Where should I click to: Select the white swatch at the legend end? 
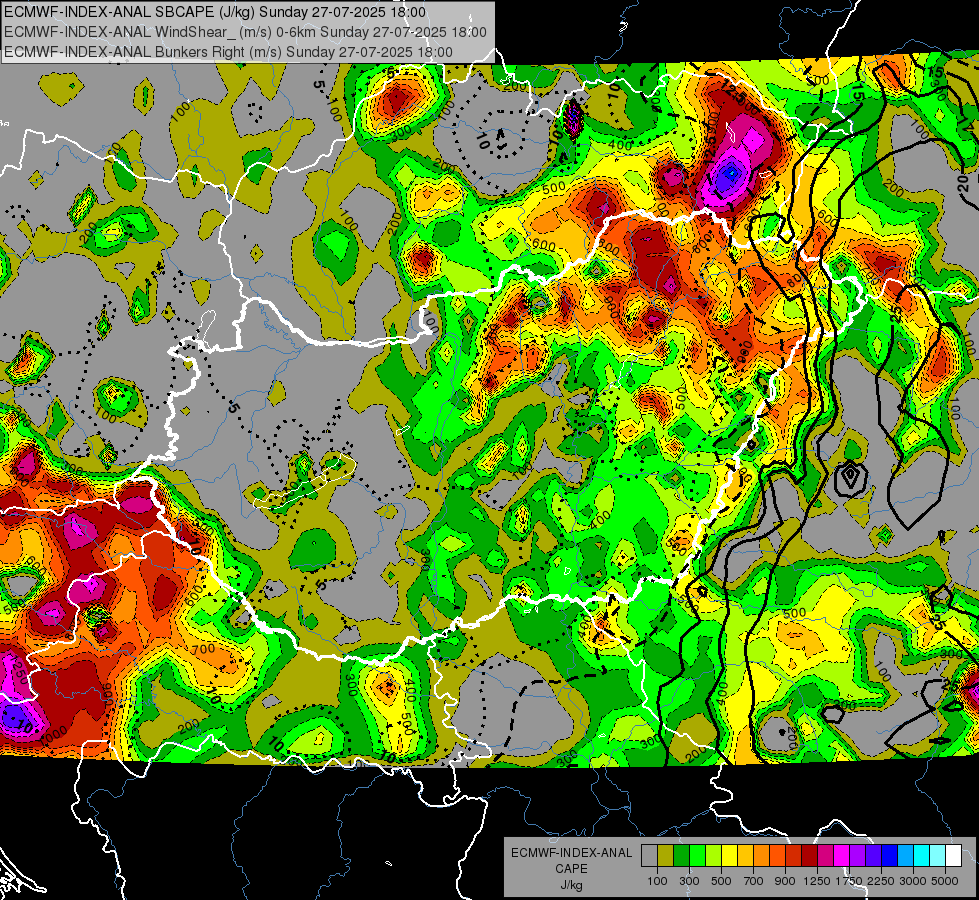pyautogui.click(x=953, y=855)
